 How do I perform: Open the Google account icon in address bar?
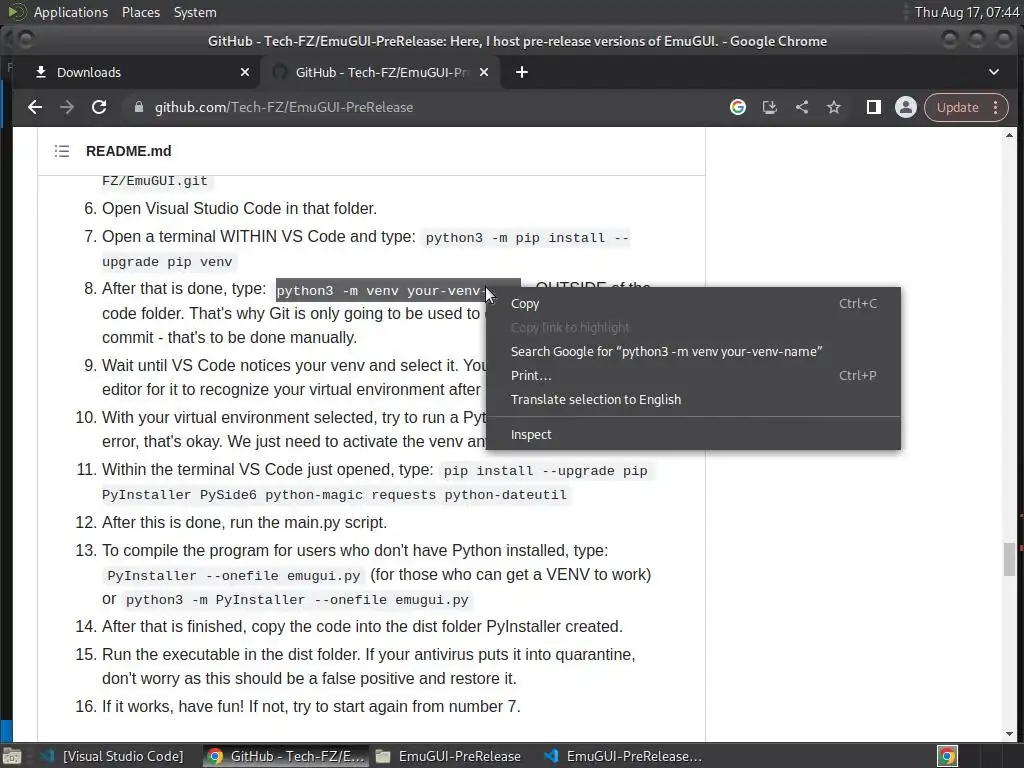point(738,107)
